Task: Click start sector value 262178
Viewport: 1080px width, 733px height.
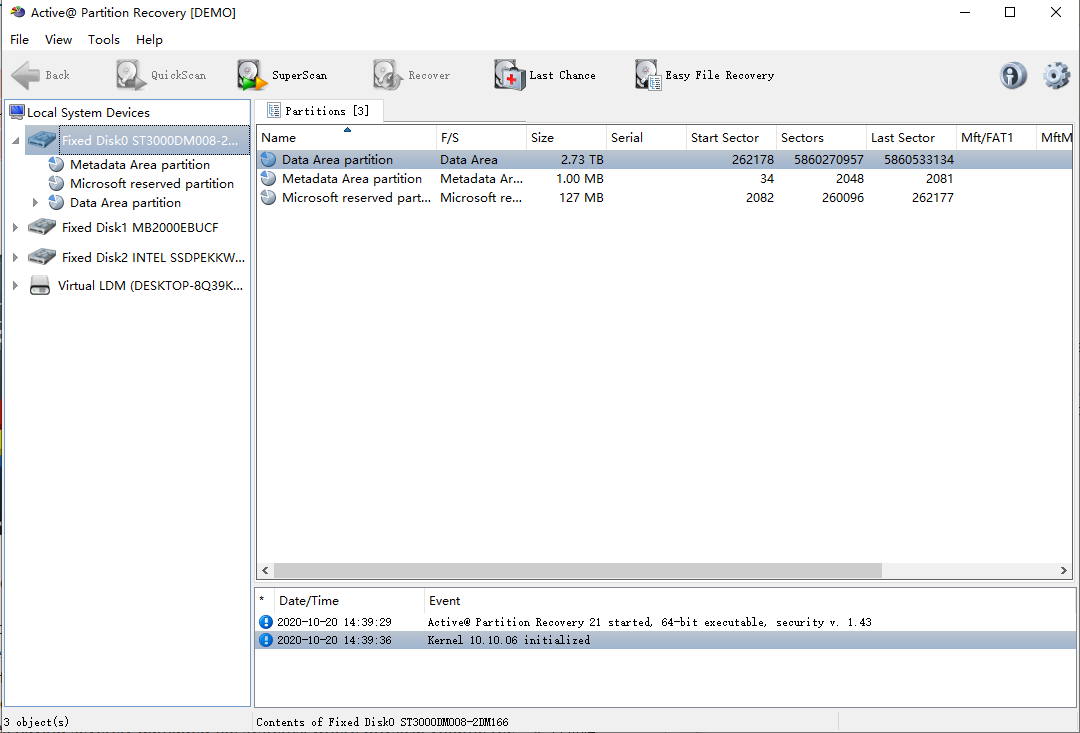Action: 753,160
